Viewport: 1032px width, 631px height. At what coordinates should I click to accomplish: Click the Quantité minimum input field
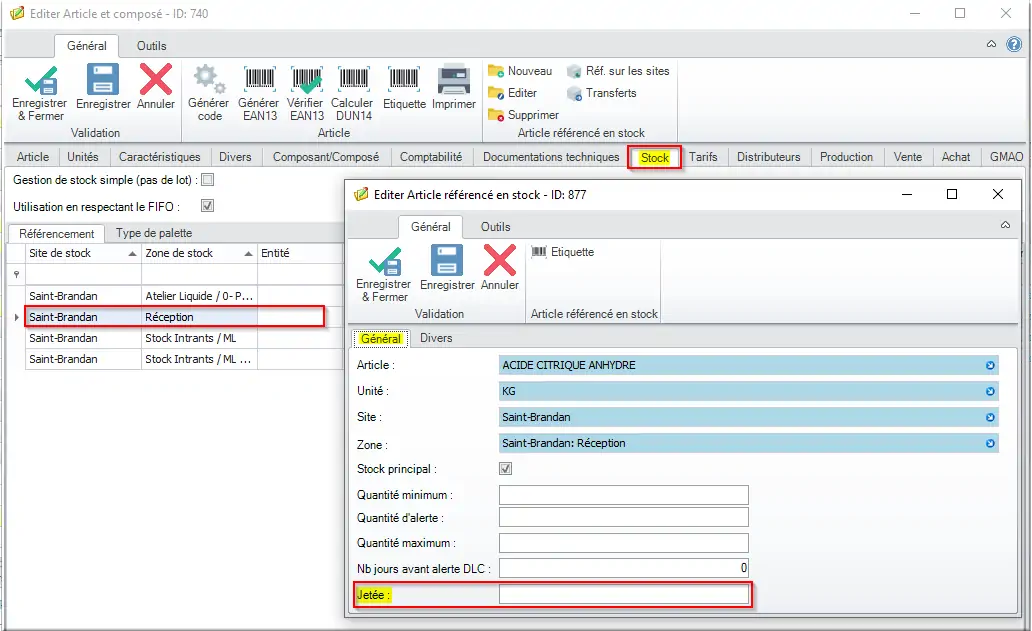coord(624,495)
